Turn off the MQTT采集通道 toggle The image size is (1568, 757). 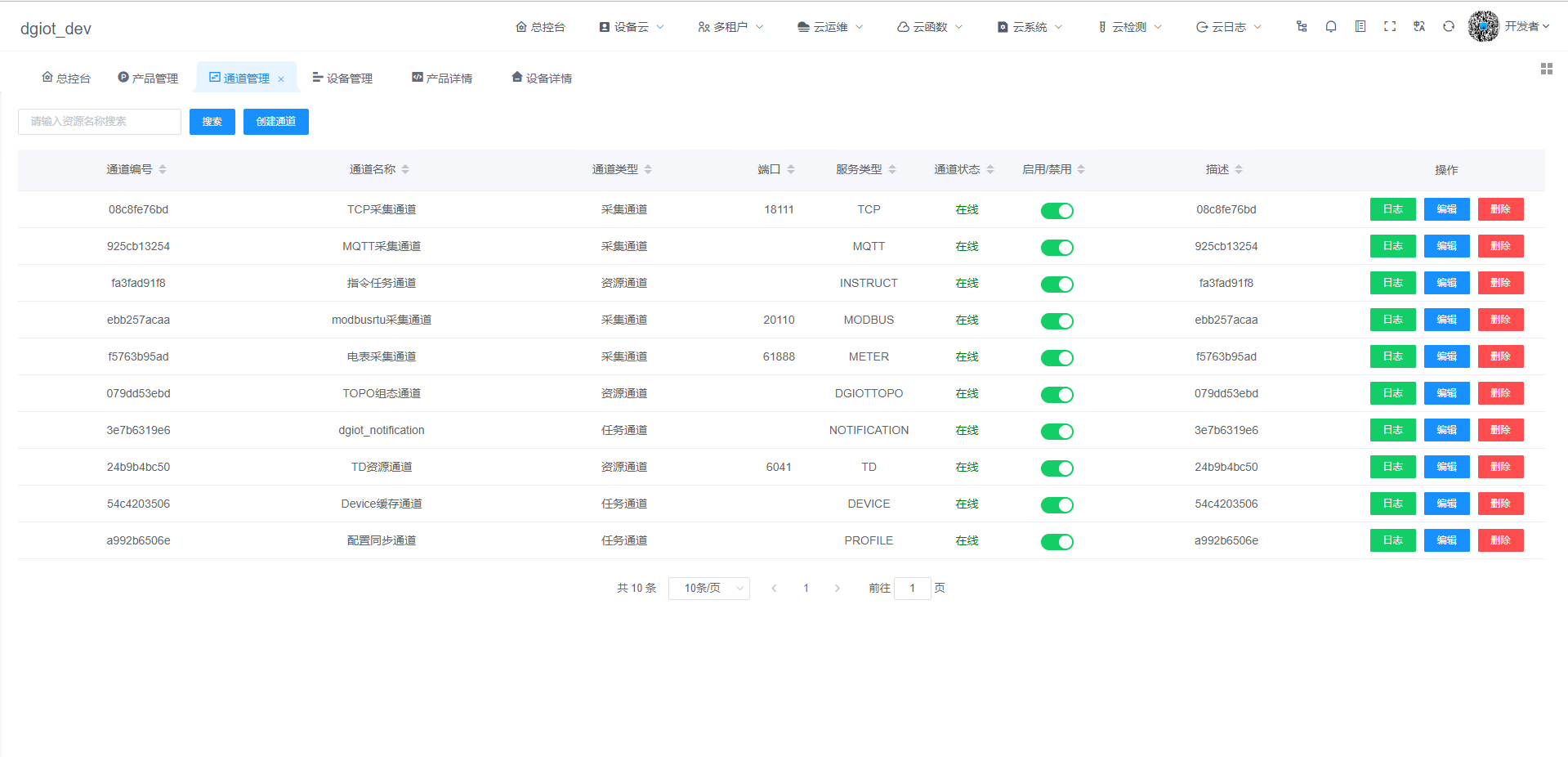point(1057,247)
